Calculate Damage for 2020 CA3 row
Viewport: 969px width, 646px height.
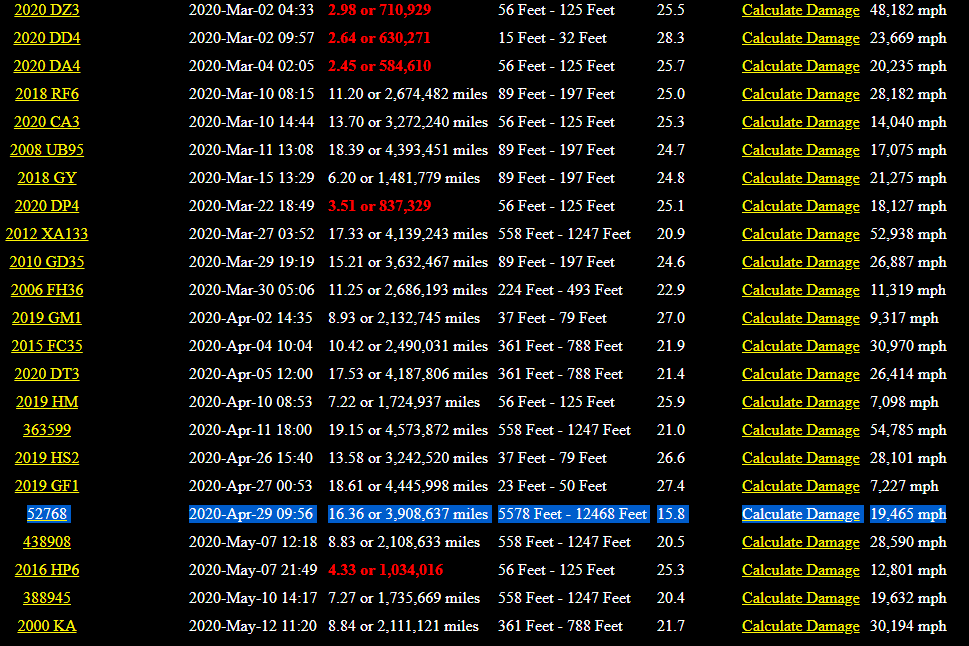(x=800, y=122)
